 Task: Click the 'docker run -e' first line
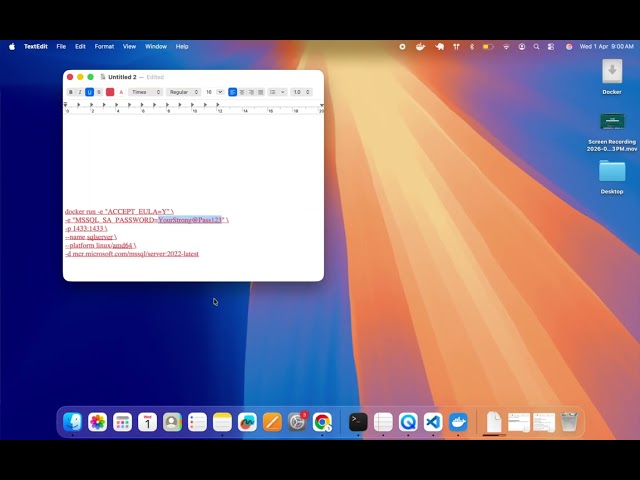pos(119,211)
